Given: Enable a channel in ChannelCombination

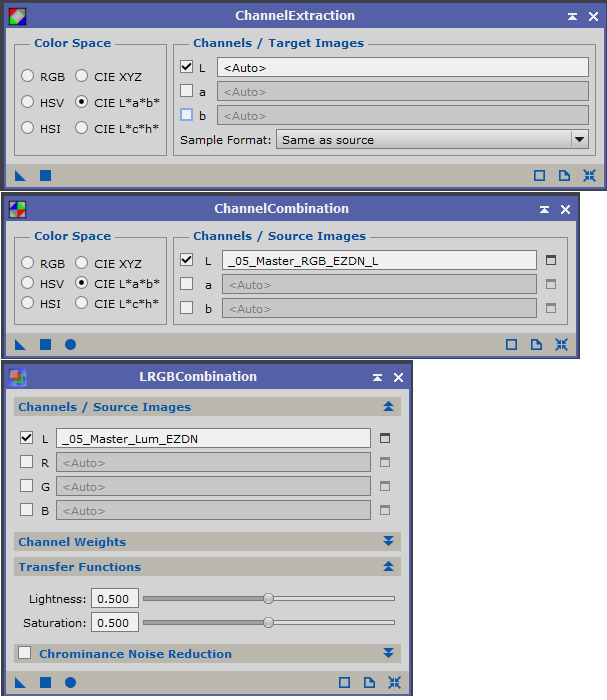Looking at the screenshot, I should pos(187,284).
